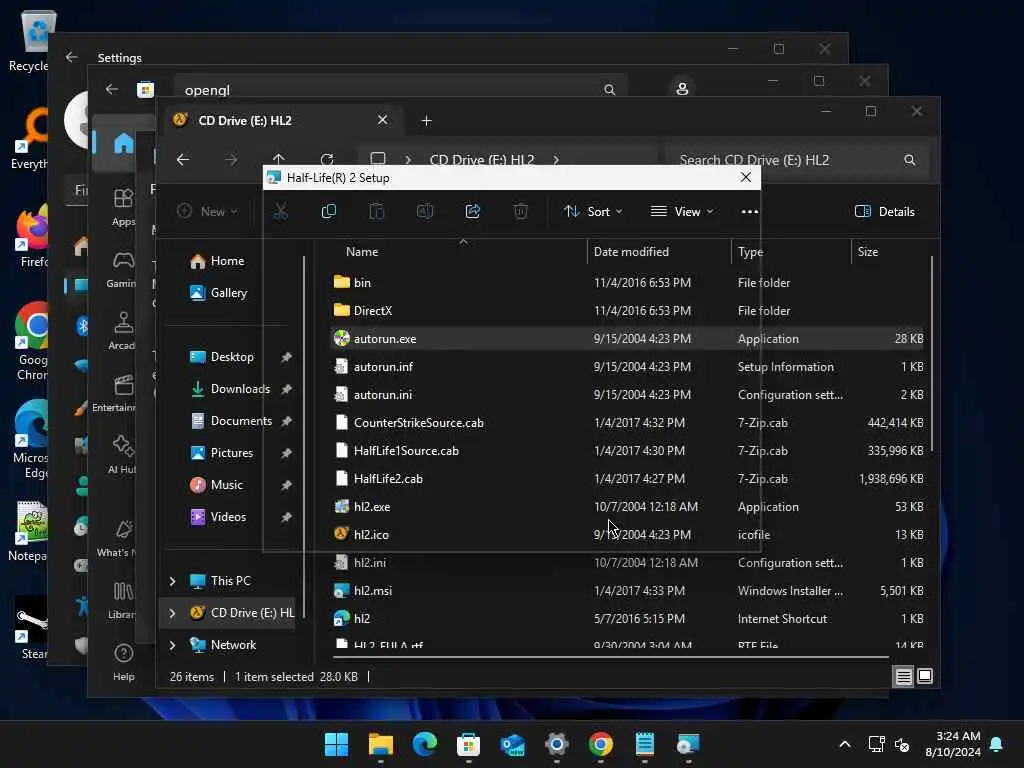Click the file list vertical scrollbar
1024x768 pixels.
(932, 353)
